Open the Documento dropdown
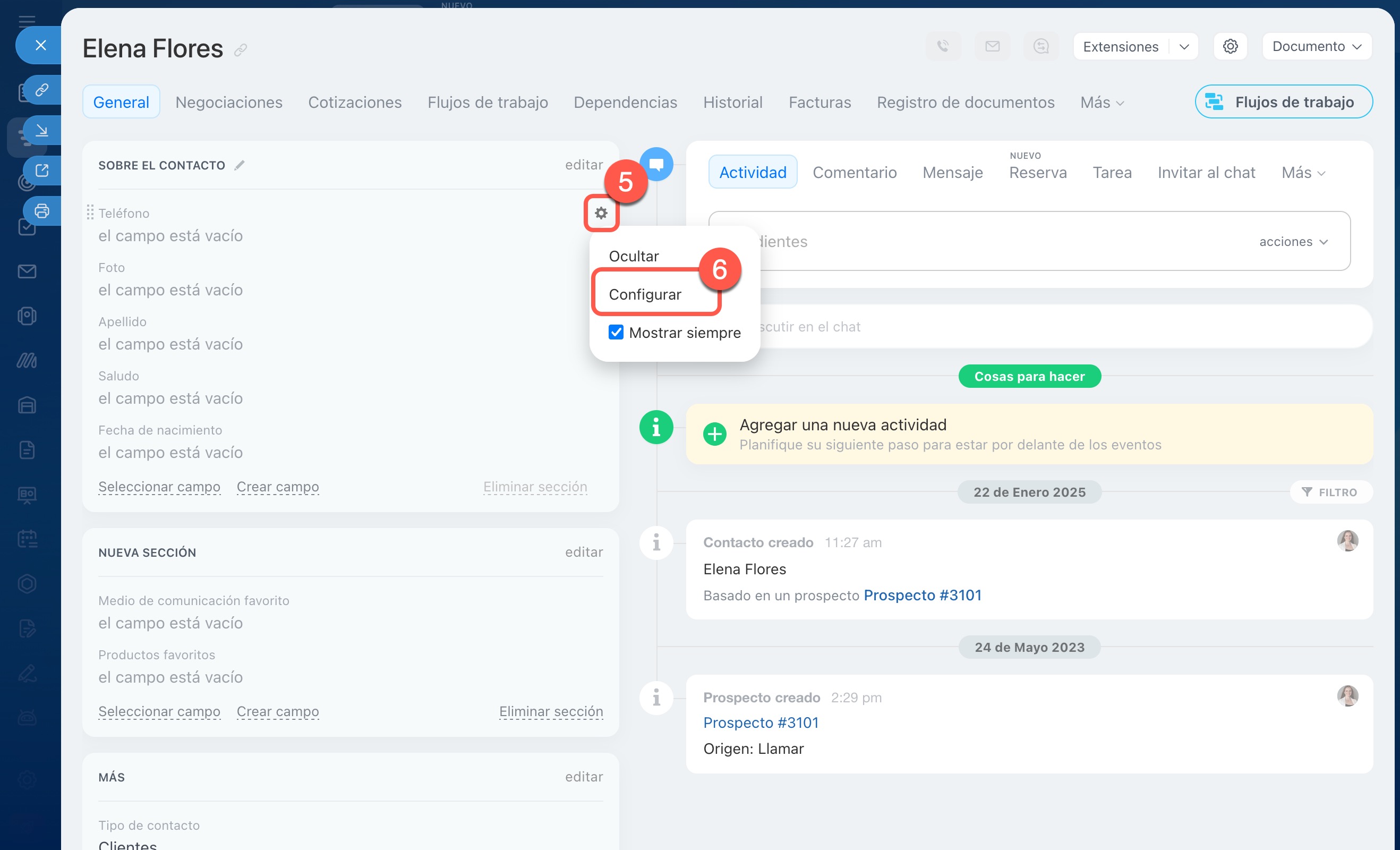Viewport: 1400px width, 850px height. [1316, 46]
